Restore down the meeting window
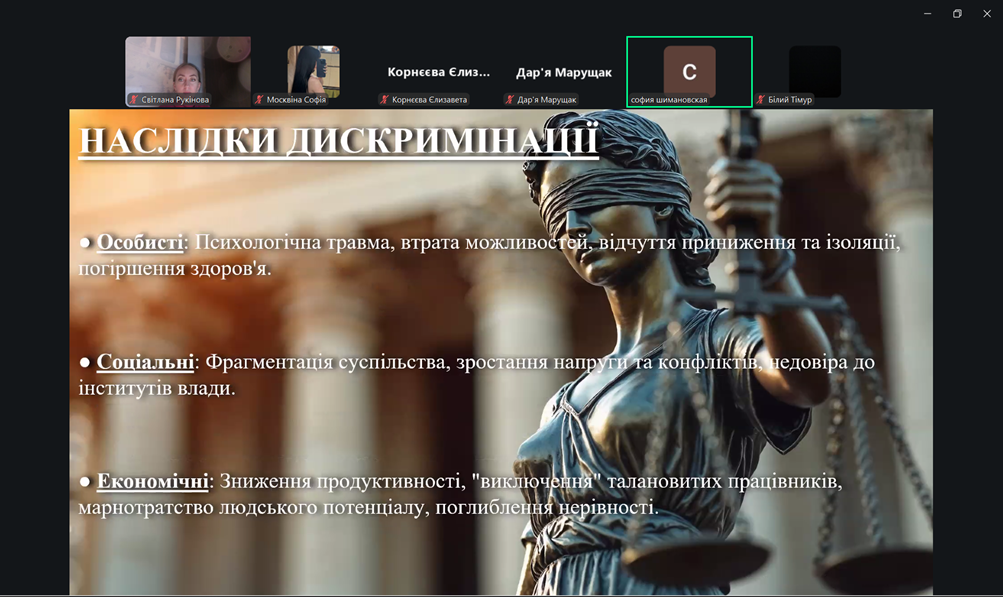The height and width of the screenshot is (597, 1003). [x=957, y=13]
